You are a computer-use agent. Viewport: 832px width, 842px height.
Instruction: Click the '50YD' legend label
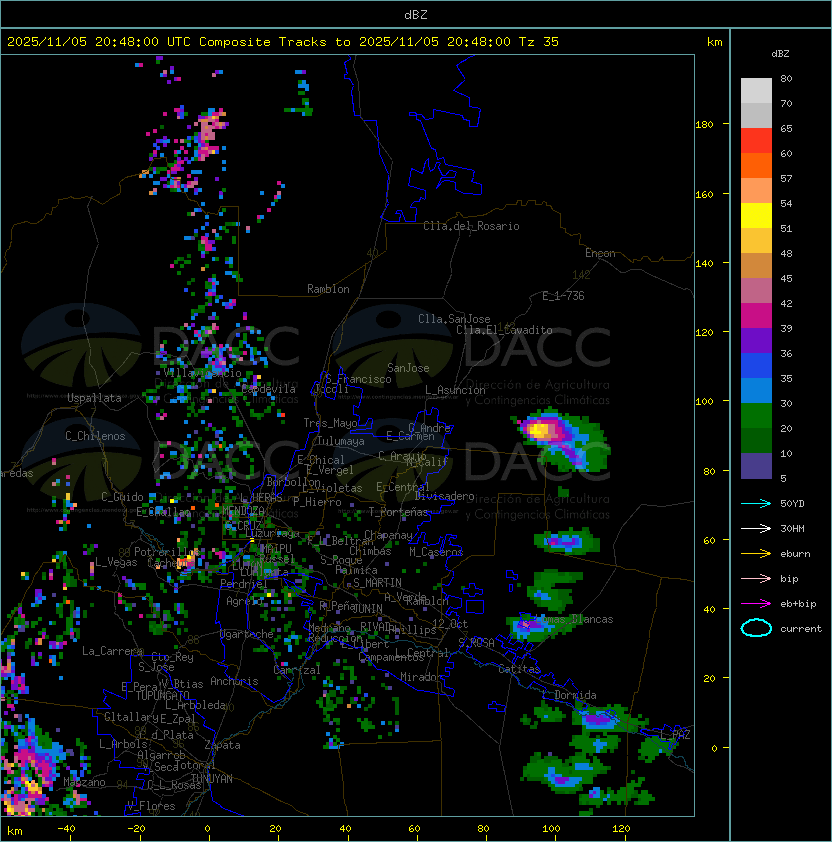point(792,504)
